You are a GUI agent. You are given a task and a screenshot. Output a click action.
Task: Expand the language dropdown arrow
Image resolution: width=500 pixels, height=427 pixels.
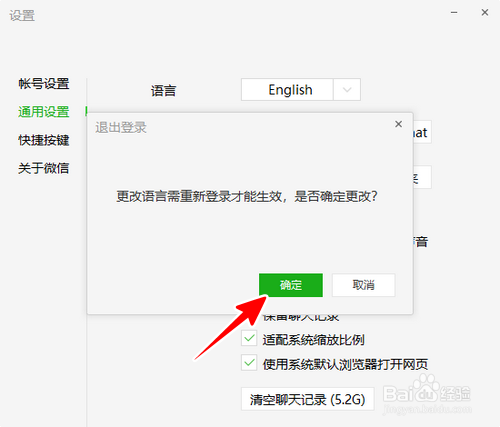[x=347, y=89]
